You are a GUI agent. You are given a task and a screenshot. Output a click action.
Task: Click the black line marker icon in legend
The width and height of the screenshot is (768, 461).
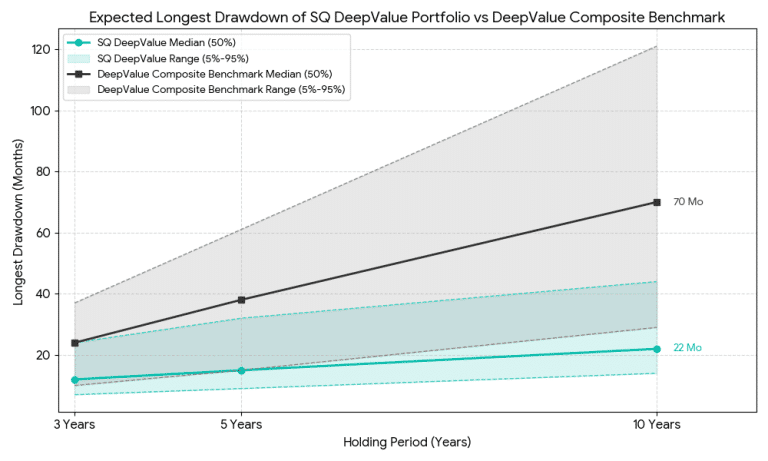78,74
